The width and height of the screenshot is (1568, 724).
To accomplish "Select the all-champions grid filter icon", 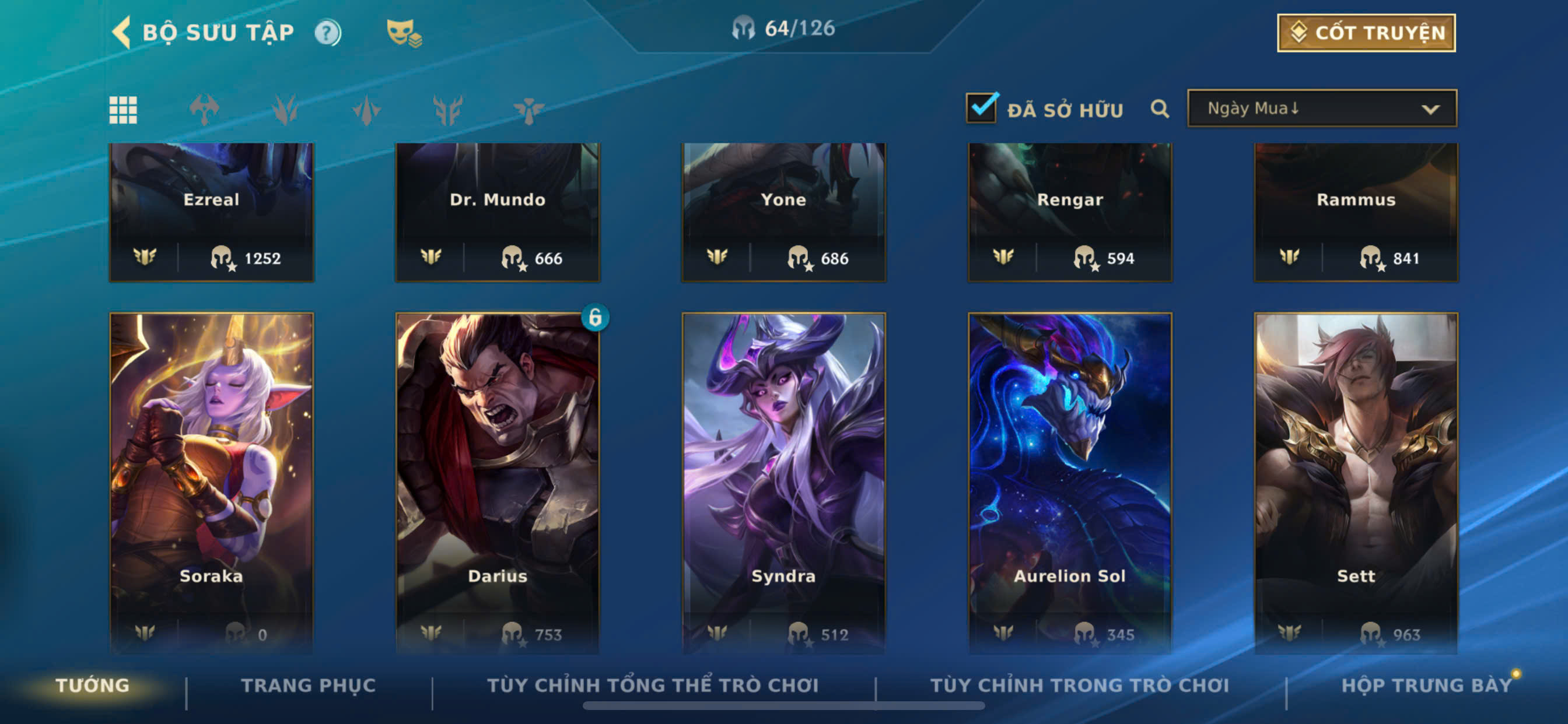I will tap(123, 110).
